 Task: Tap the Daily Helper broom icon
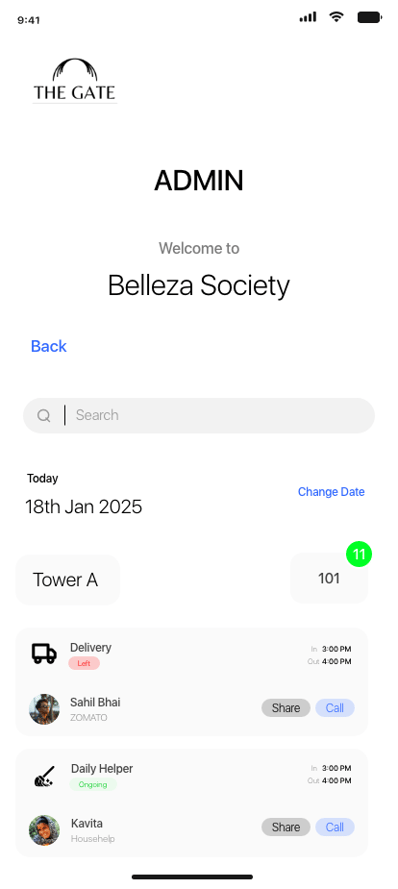44,776
